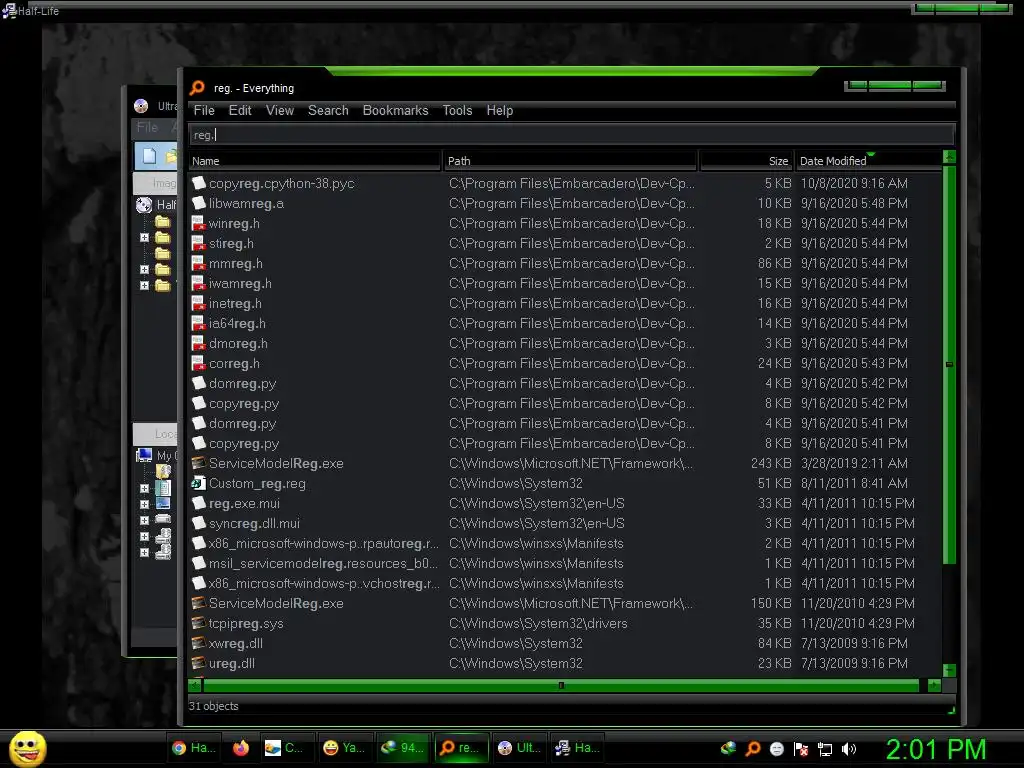Click the libwamreg.a file icon
1024x768 pixels.
pos(199,204)
